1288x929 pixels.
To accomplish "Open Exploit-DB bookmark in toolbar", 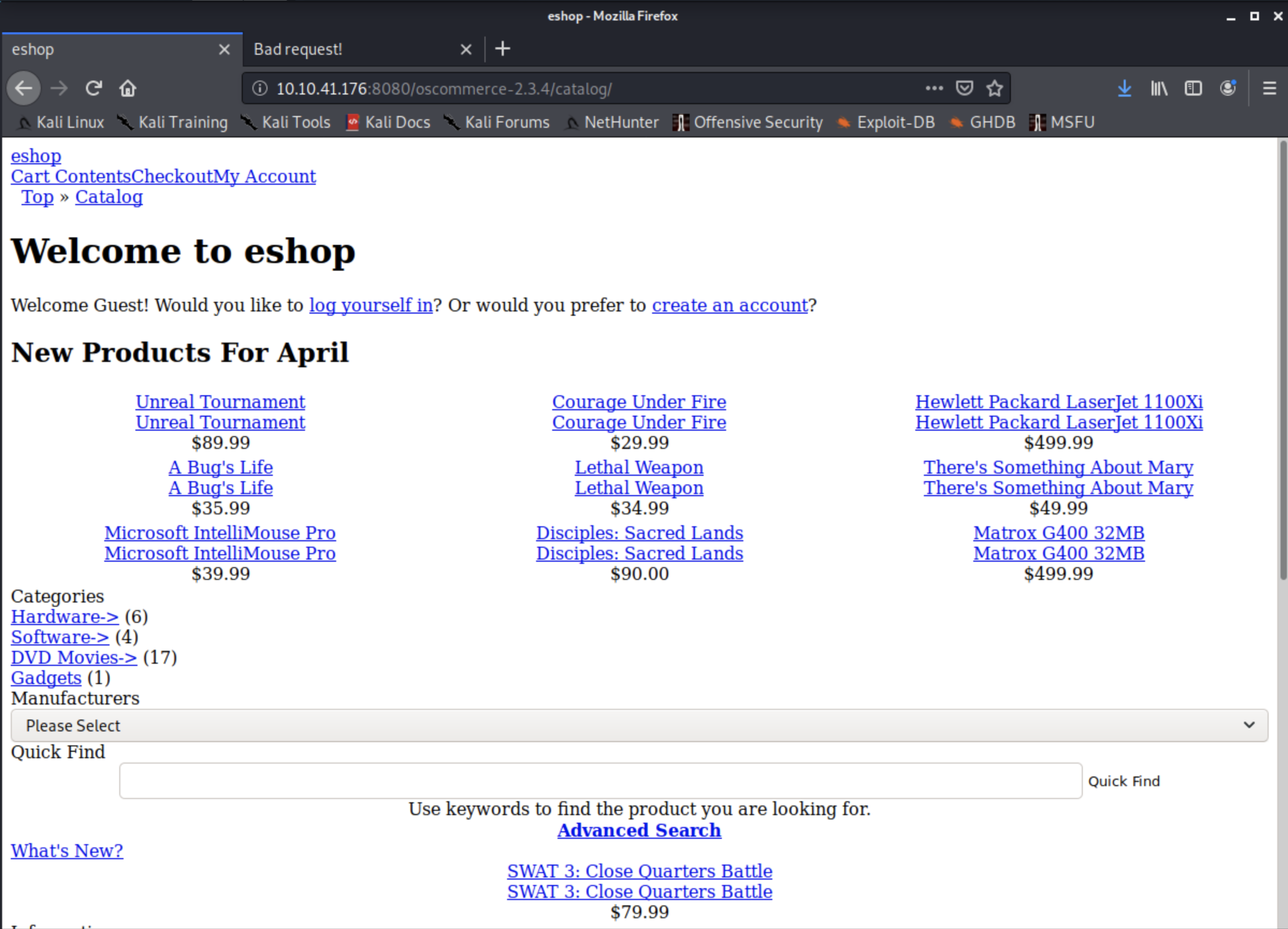I will (x=894, y=122).
